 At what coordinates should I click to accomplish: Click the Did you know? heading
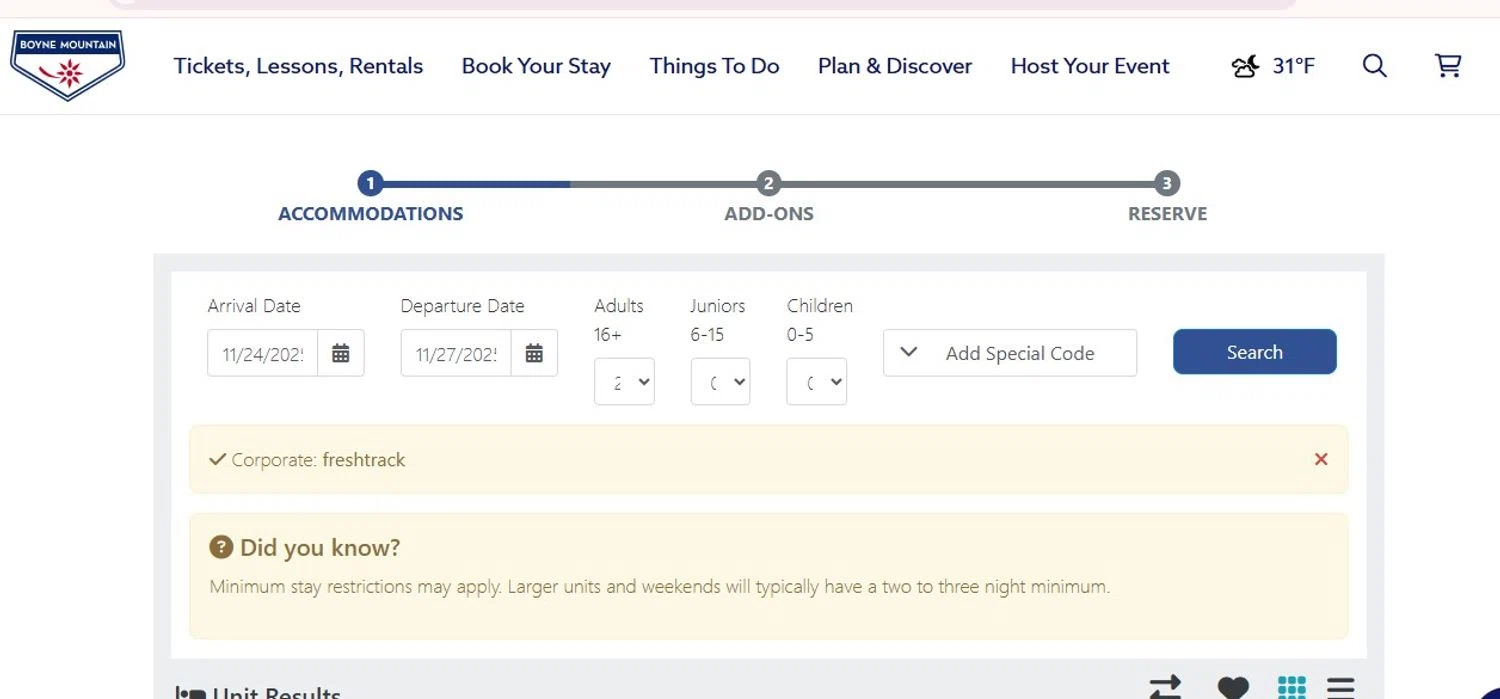point(320,547)
